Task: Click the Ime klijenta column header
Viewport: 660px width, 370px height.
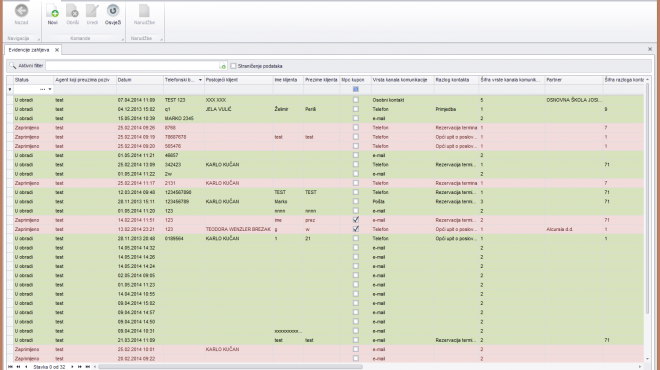Action: (x=288, y=80)
